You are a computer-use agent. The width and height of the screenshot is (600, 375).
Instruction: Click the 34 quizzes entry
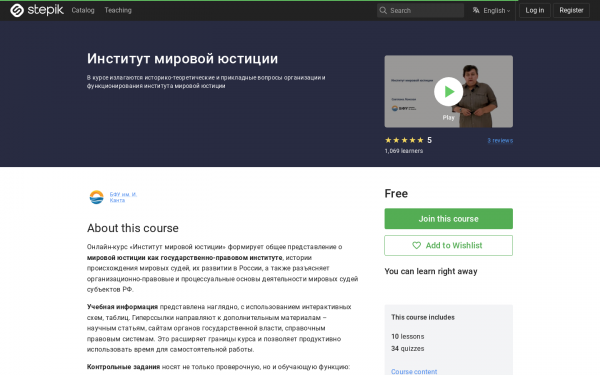pos(408,349)
